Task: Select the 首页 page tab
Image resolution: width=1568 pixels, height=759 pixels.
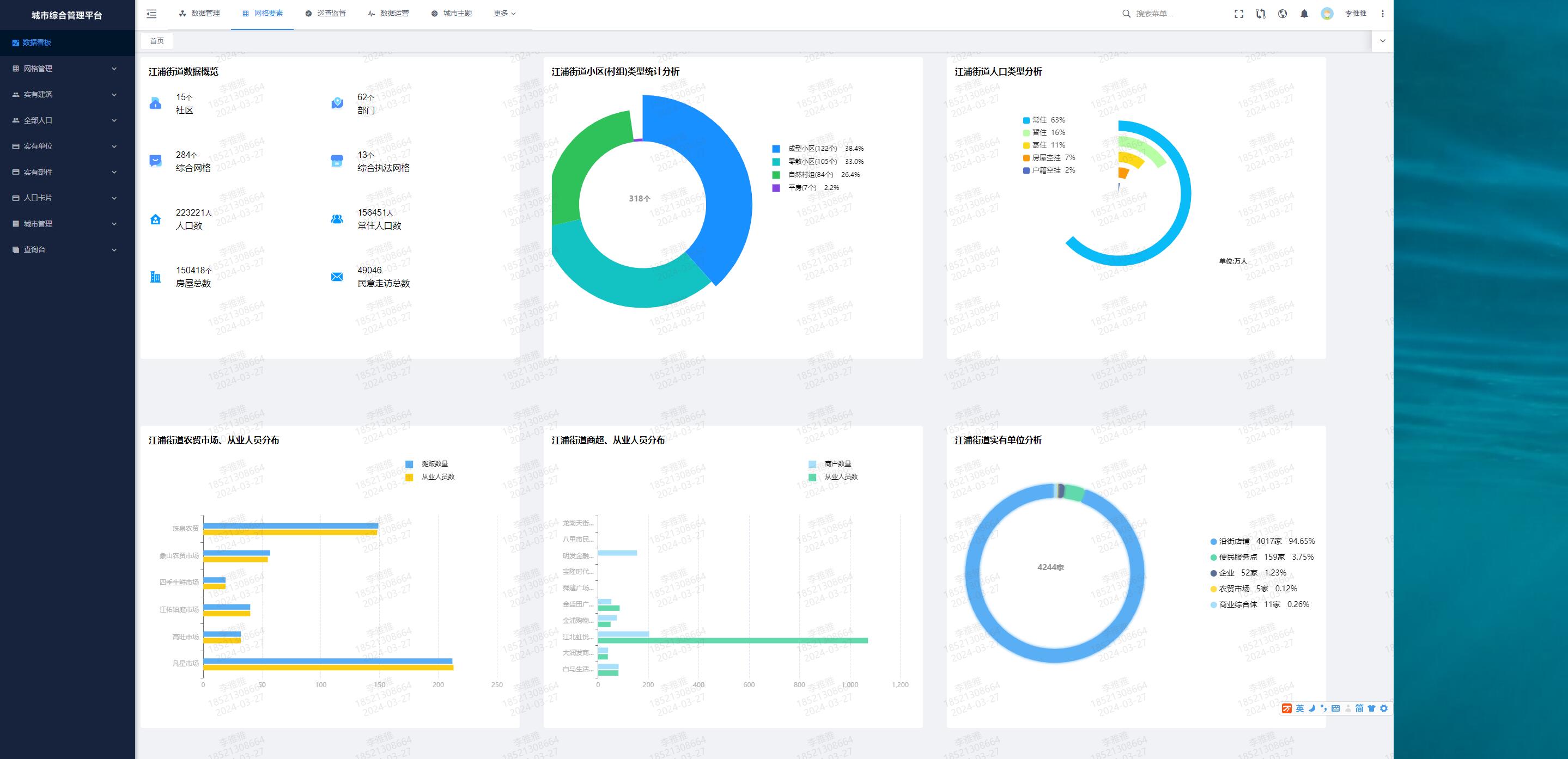Action: coord(157,41)
